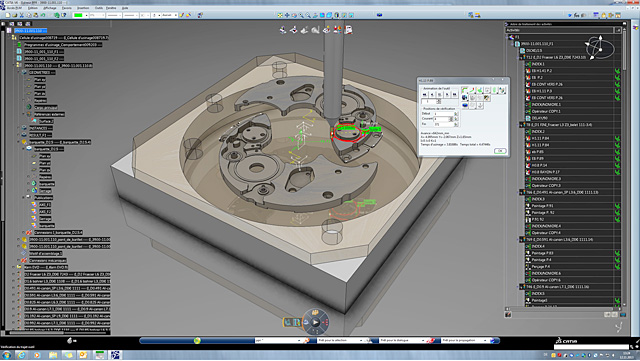Screen dimensions: 640x361
Task: Click the Courant position input field
Action: (x=441, y=119)
